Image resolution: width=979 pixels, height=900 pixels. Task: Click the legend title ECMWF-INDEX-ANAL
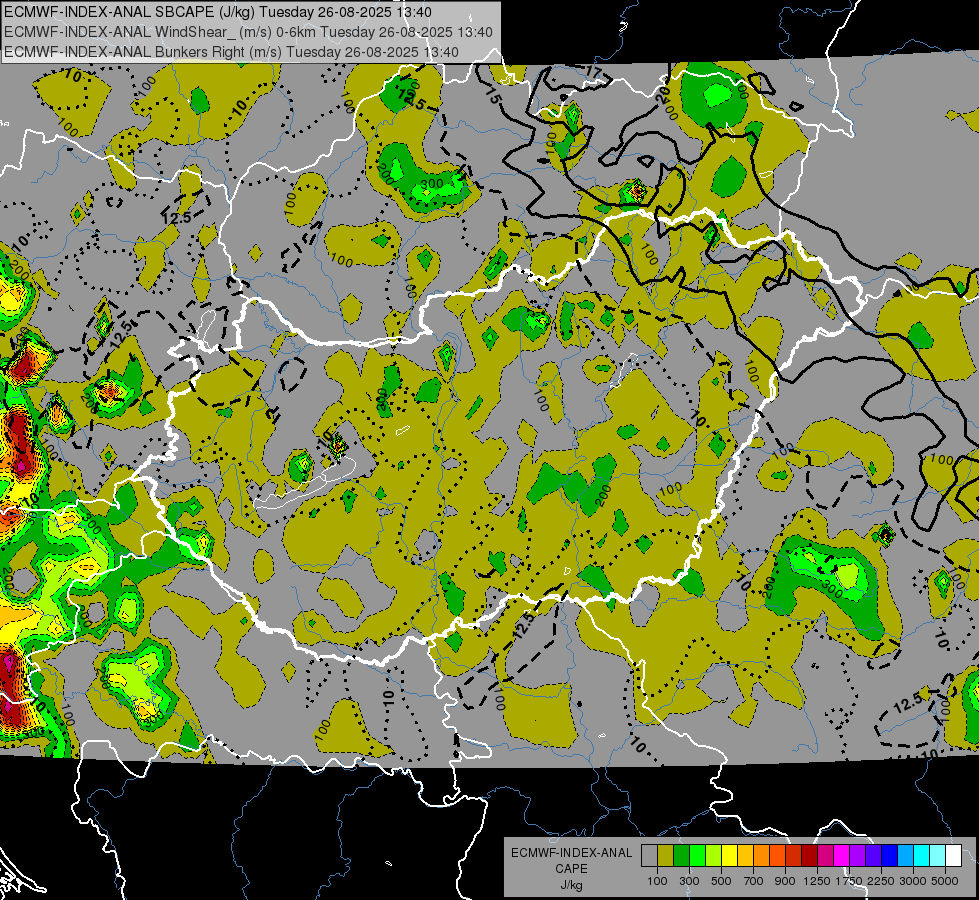point(572,853)
